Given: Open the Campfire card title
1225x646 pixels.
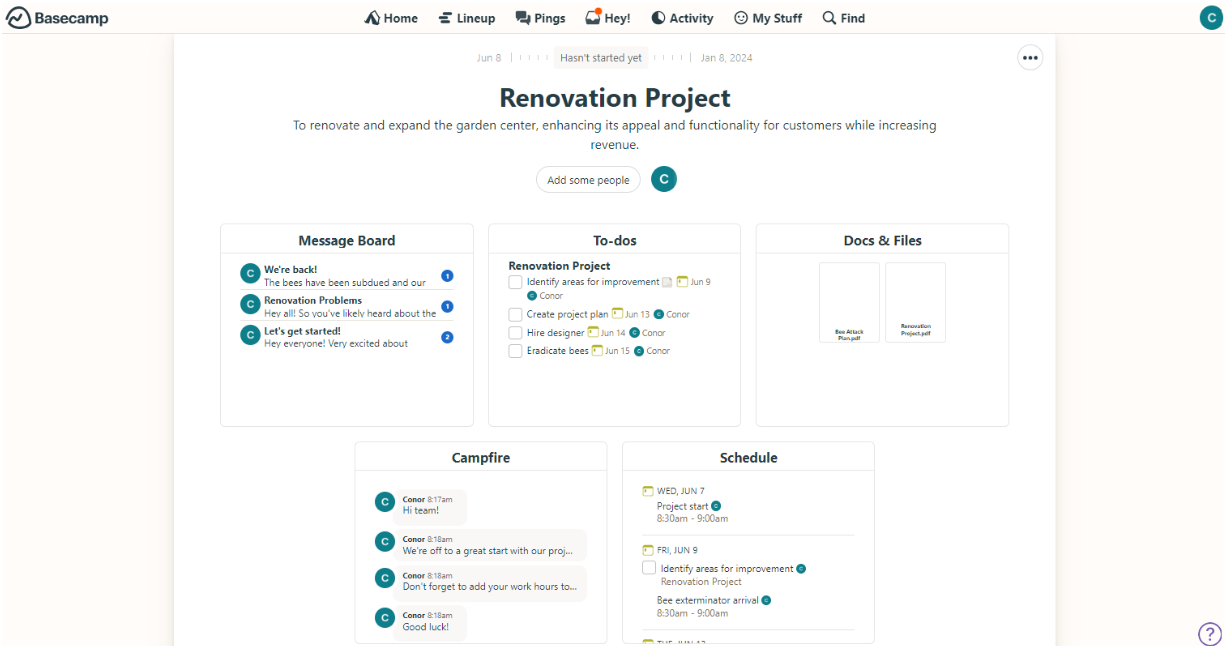Looking at the screenshot, I should click(481, 457).
